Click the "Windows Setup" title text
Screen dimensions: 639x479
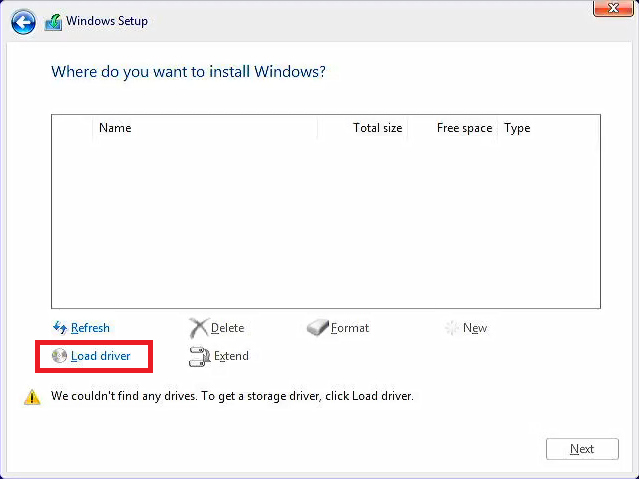(107, 21)
